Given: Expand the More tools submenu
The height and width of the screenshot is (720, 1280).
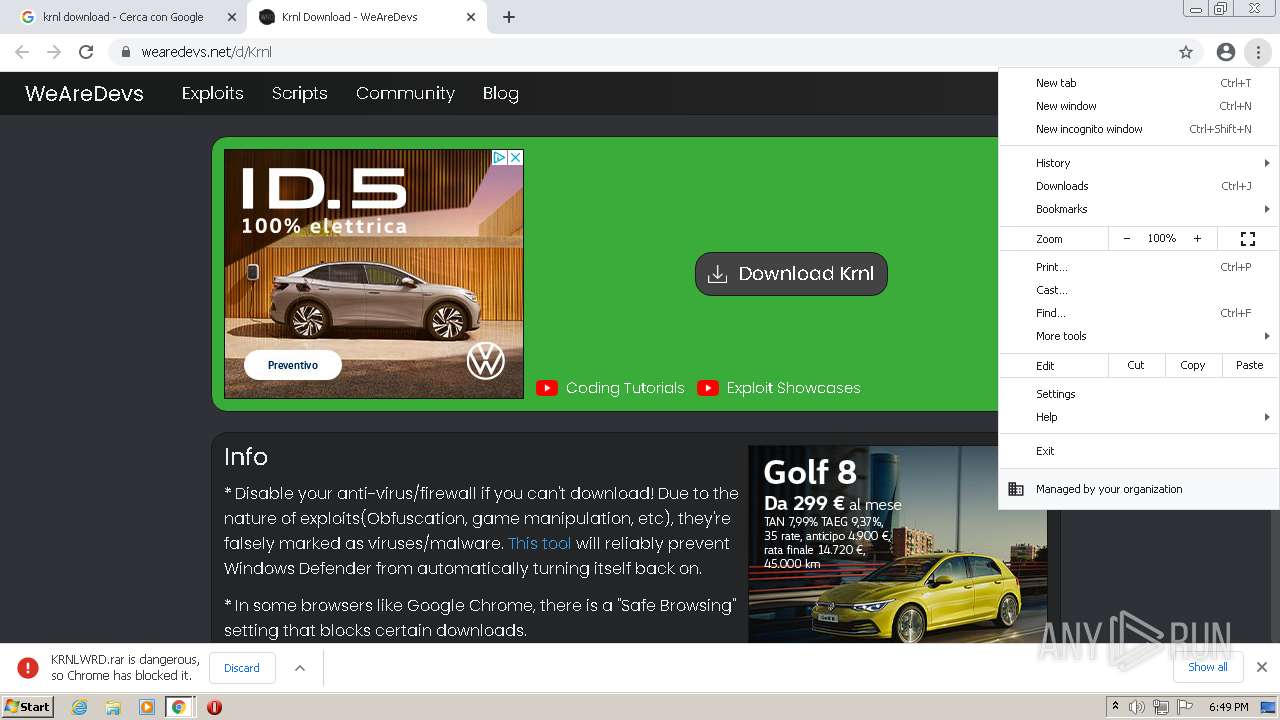Looking at the screenshot, I should coord(1139,336).
